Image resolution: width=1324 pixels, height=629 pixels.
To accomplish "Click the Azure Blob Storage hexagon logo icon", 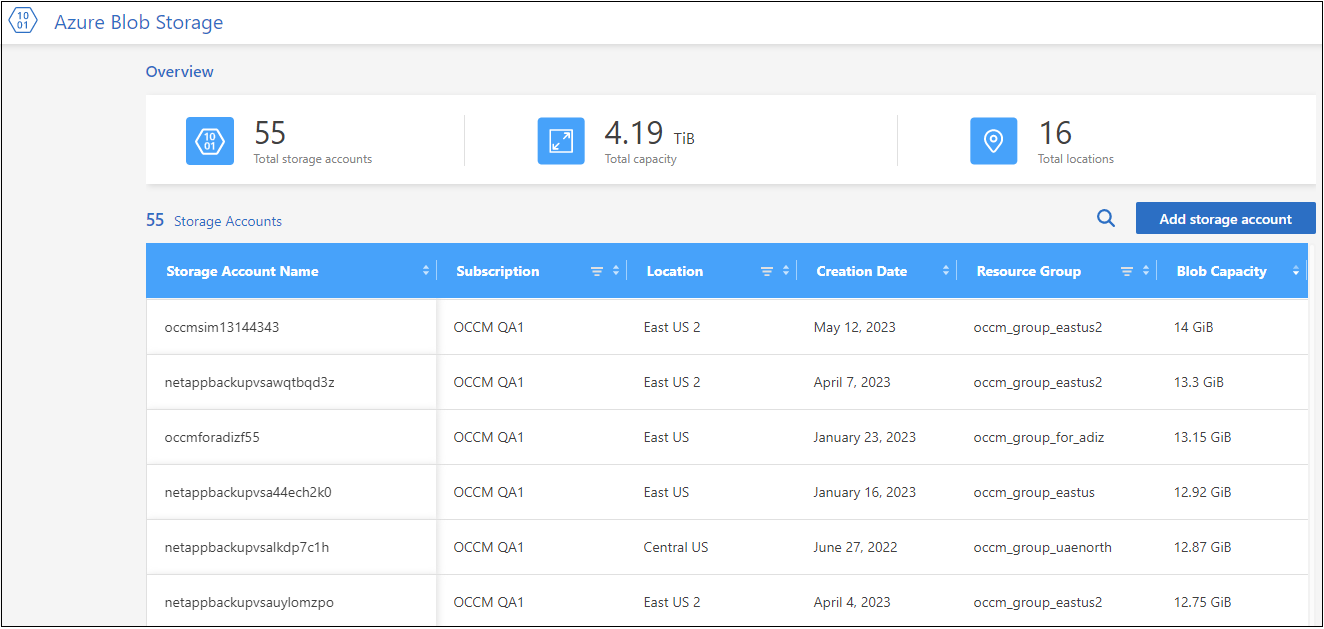I will pyautogui.click(x=22, y=22).
